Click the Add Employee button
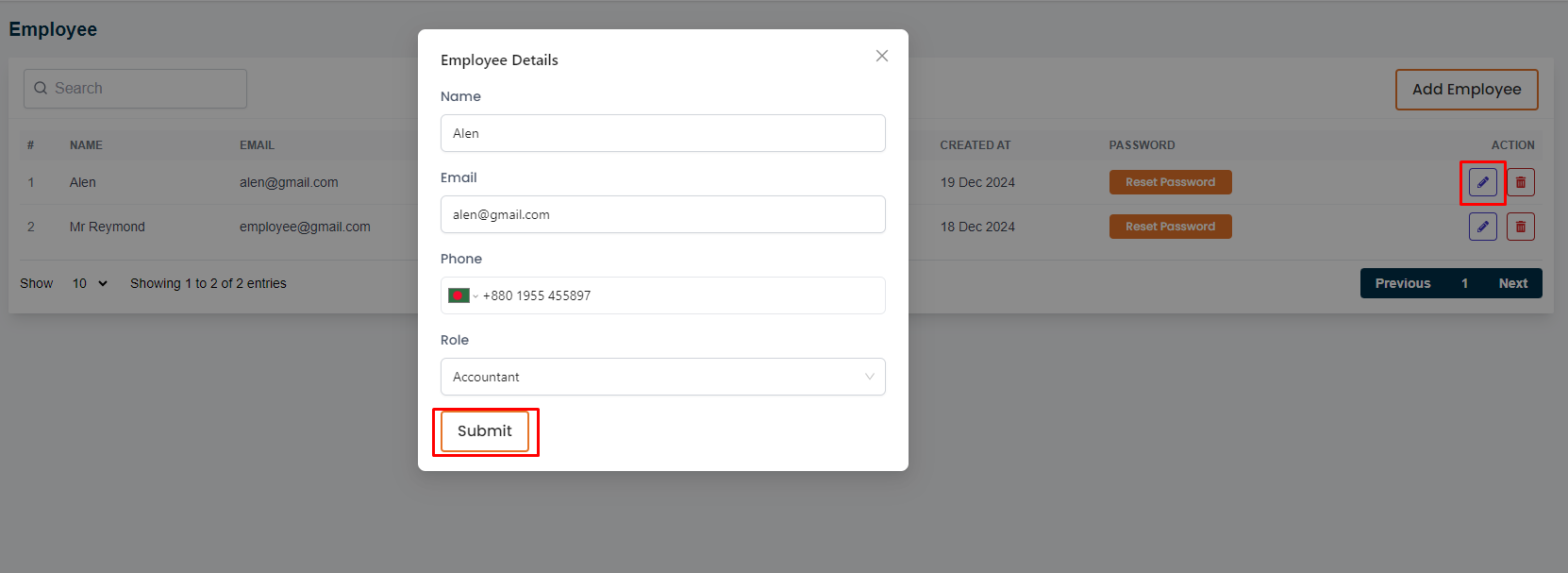 (1466, 90)
